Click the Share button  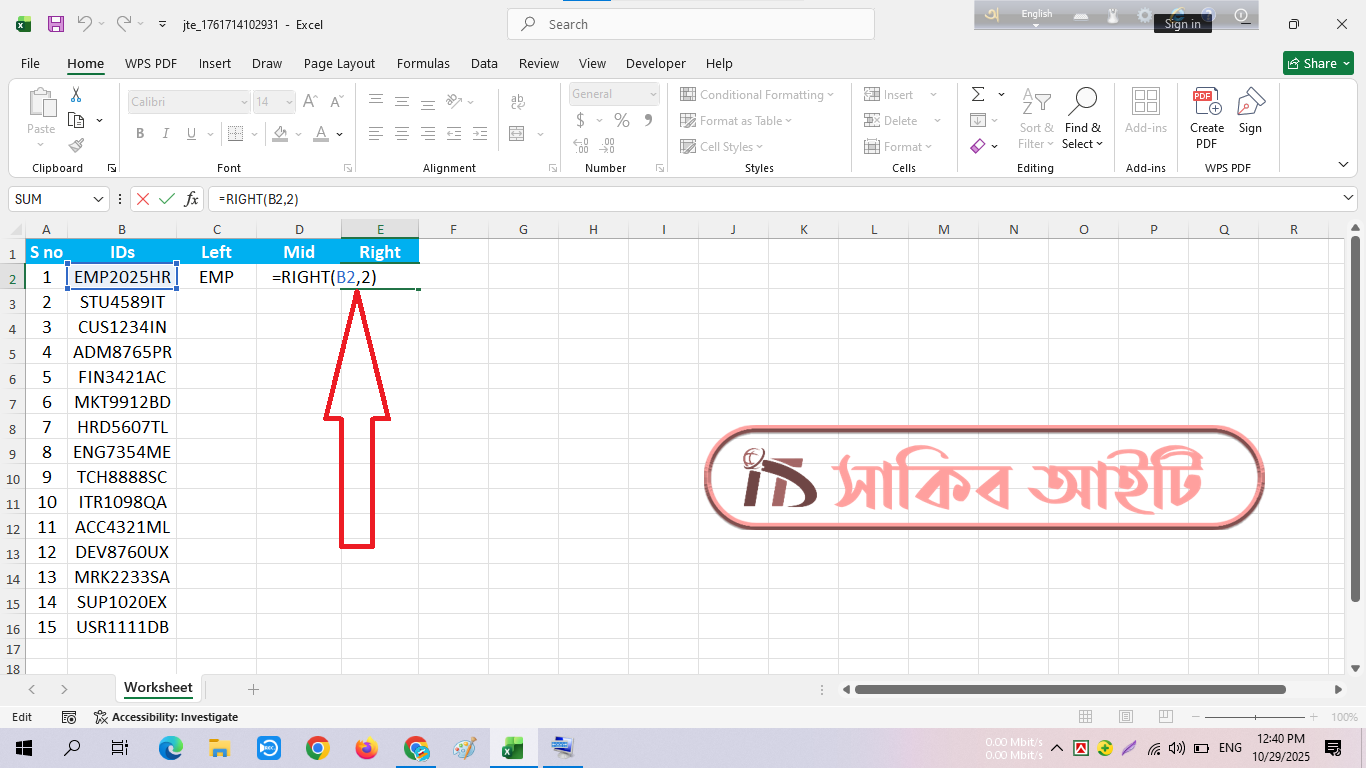pos(1318,63)
